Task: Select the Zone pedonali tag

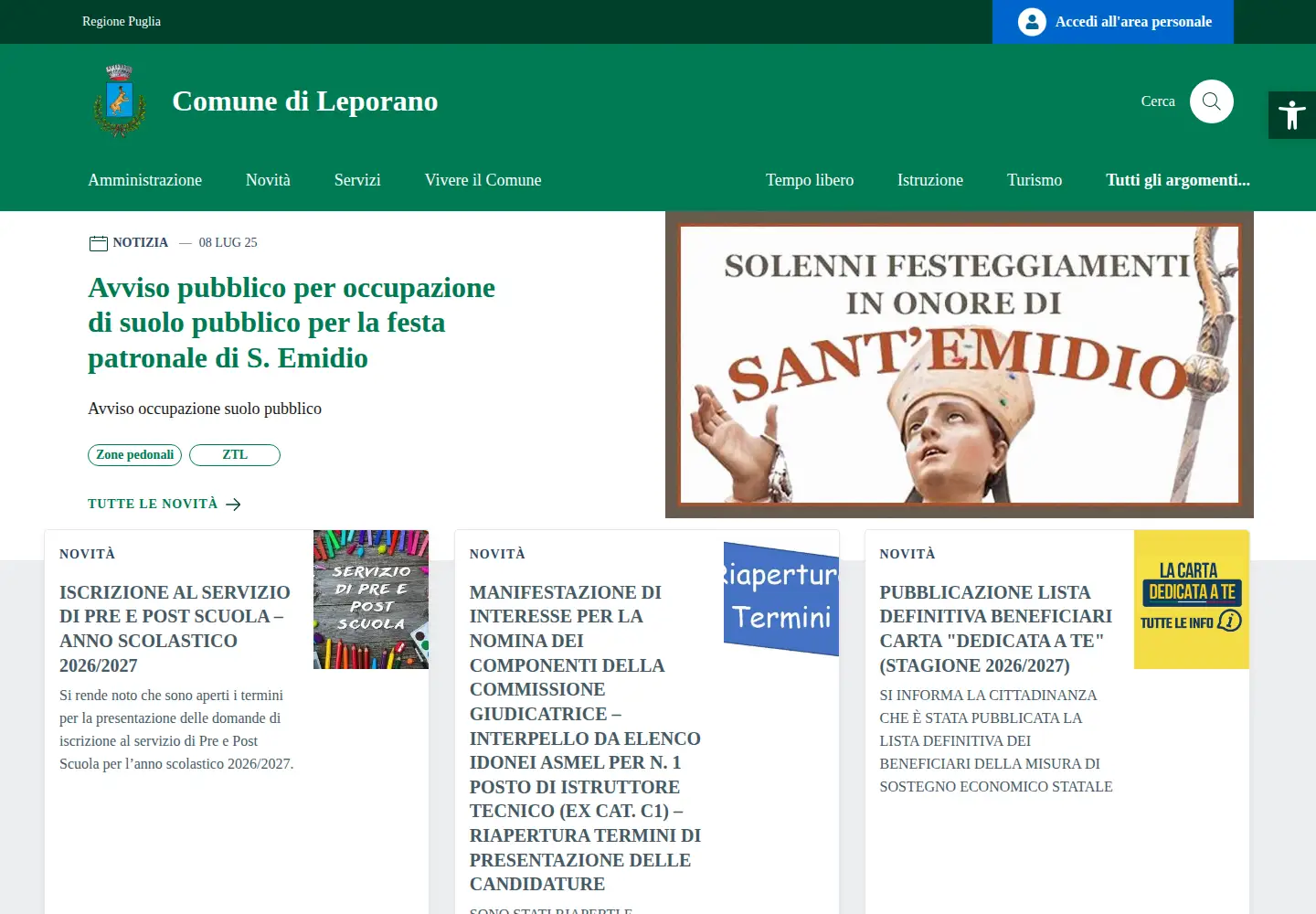Action: tap(135, 455)
